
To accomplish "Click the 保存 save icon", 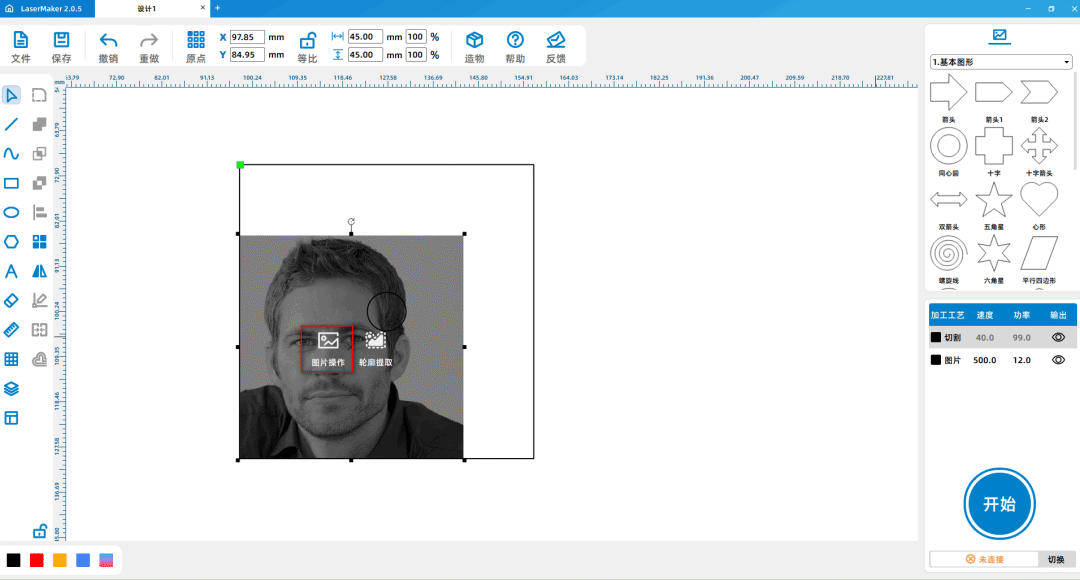I will pos(61,41).
